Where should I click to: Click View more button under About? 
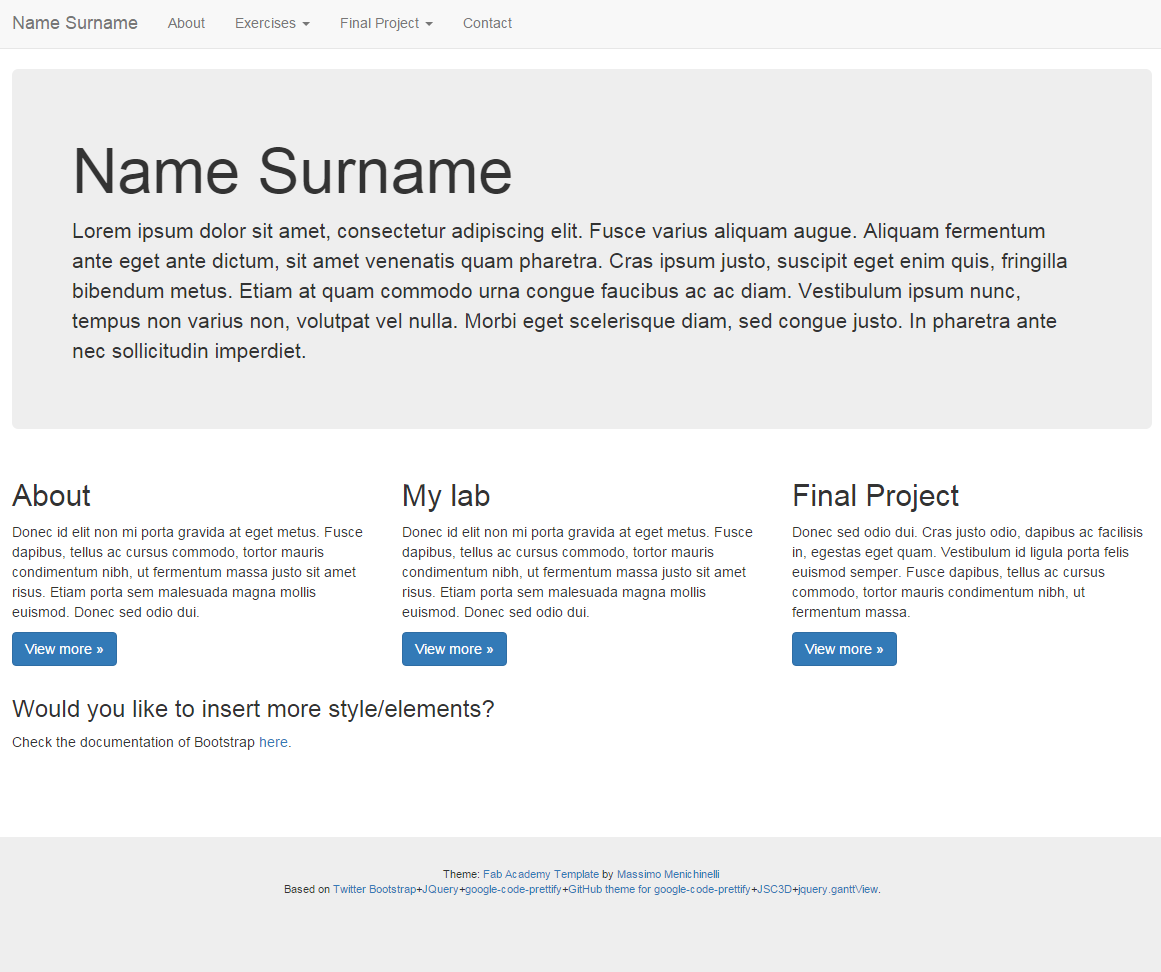click(64, 649)
